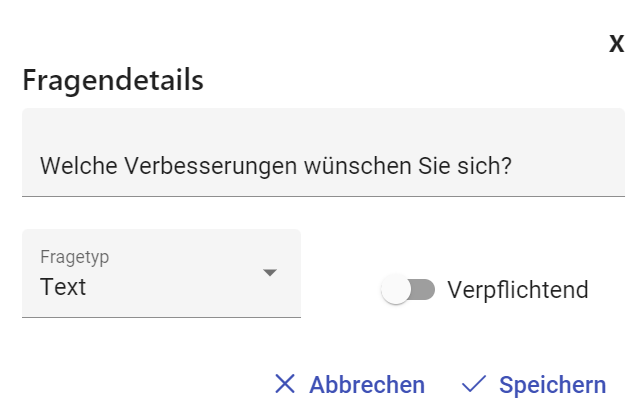Screen dimensions: 640x412
Task: Click the Fragetyp dropdown arrow icon
Action: click(269, 273)
